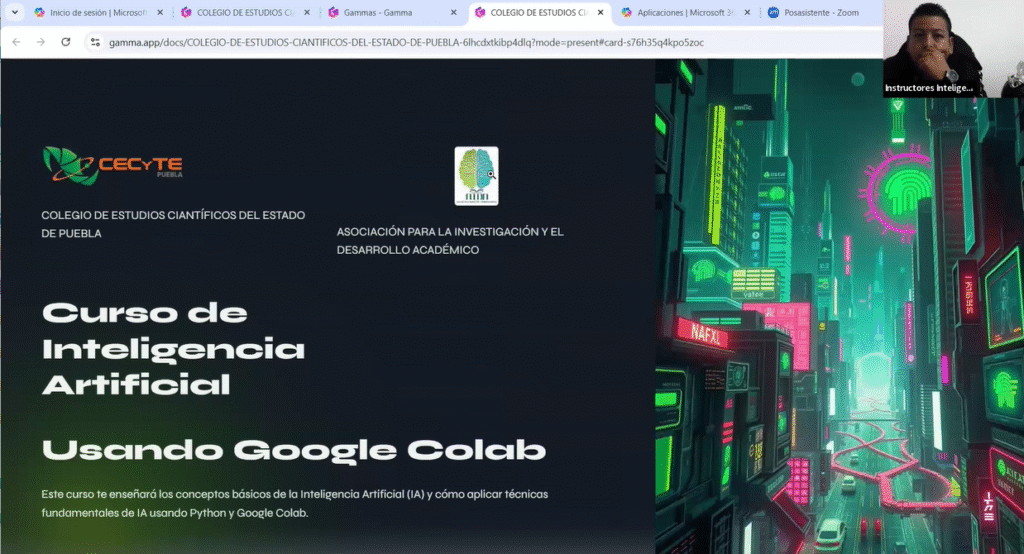Reload the current page
Viewport: 1024px width, 554px height.
(66, 42)
